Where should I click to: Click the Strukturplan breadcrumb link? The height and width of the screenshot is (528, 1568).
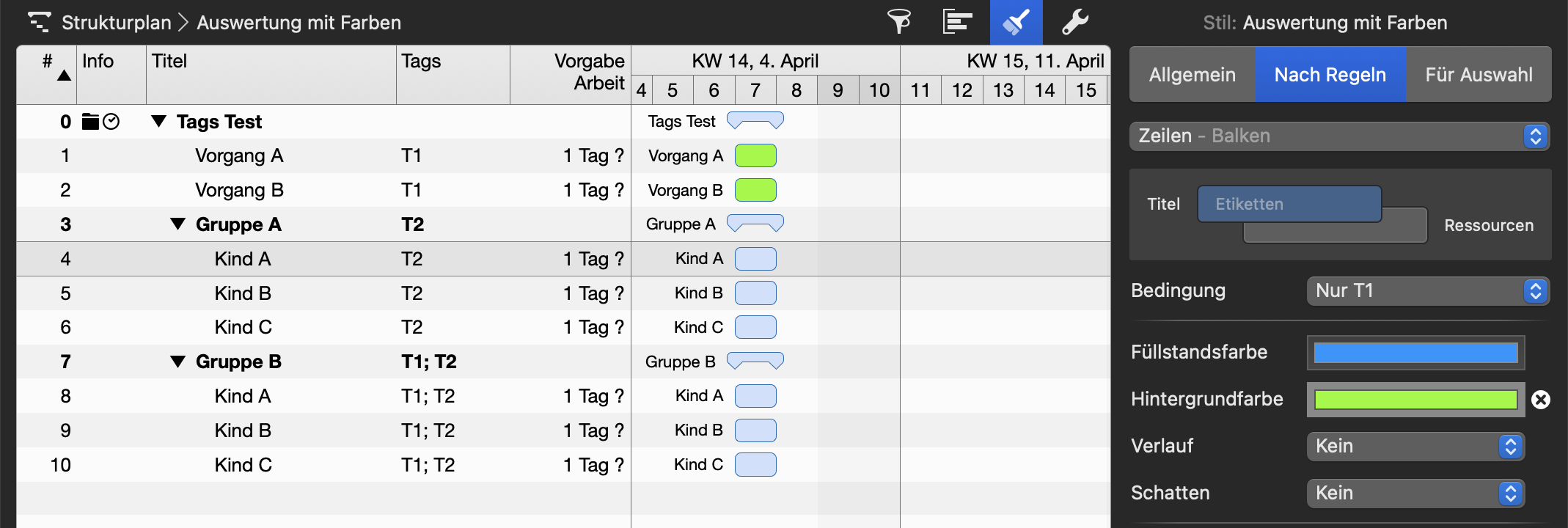116,23
